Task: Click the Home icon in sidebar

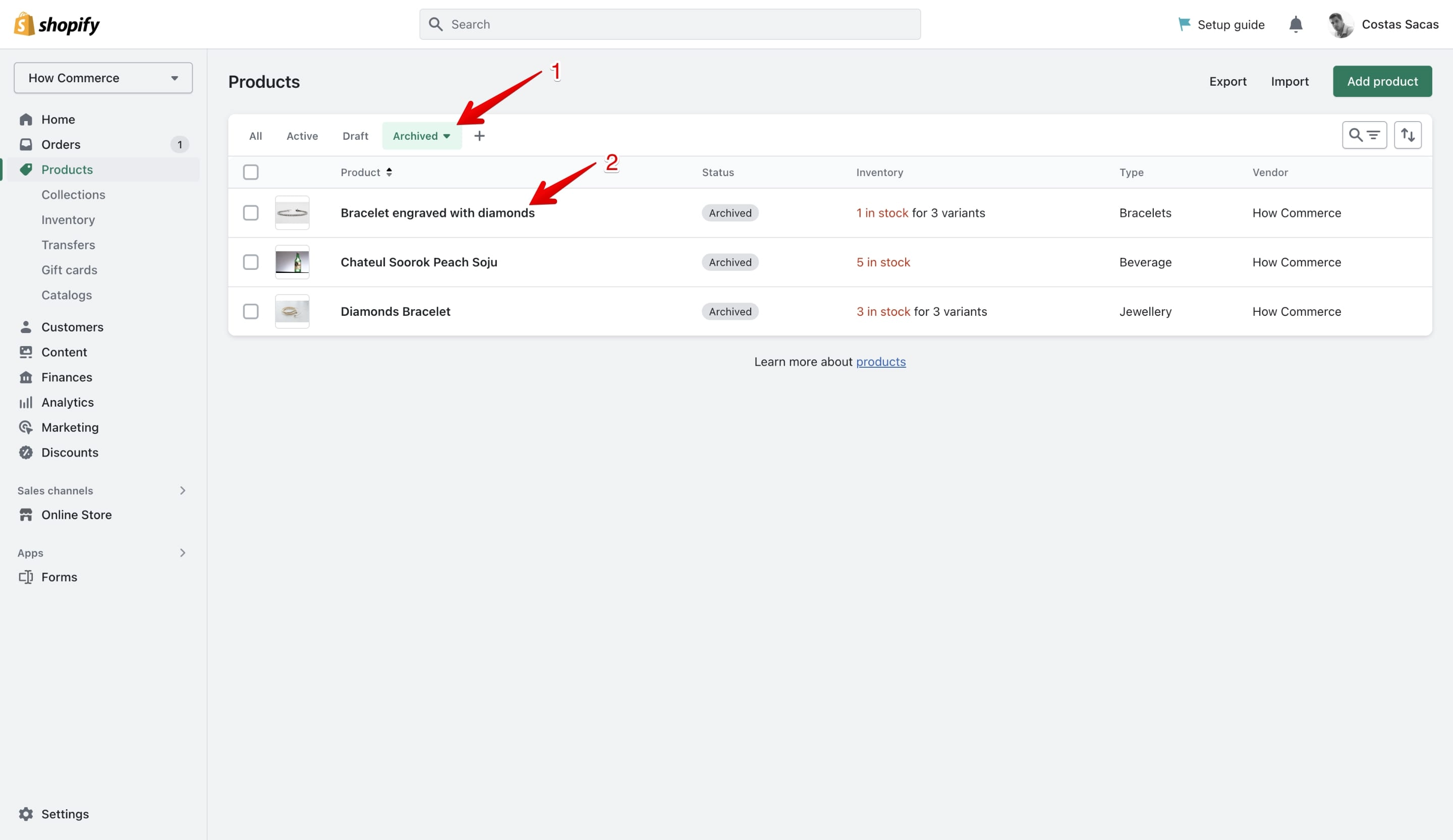Action: (26, 120)
